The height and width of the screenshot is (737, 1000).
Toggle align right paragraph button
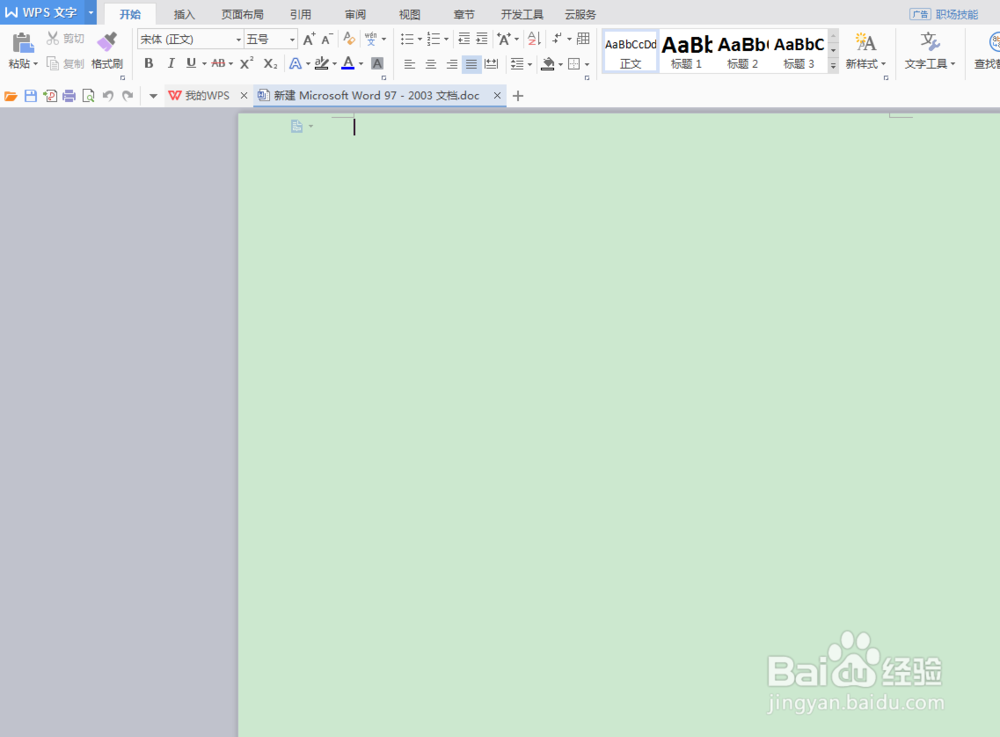452,63
